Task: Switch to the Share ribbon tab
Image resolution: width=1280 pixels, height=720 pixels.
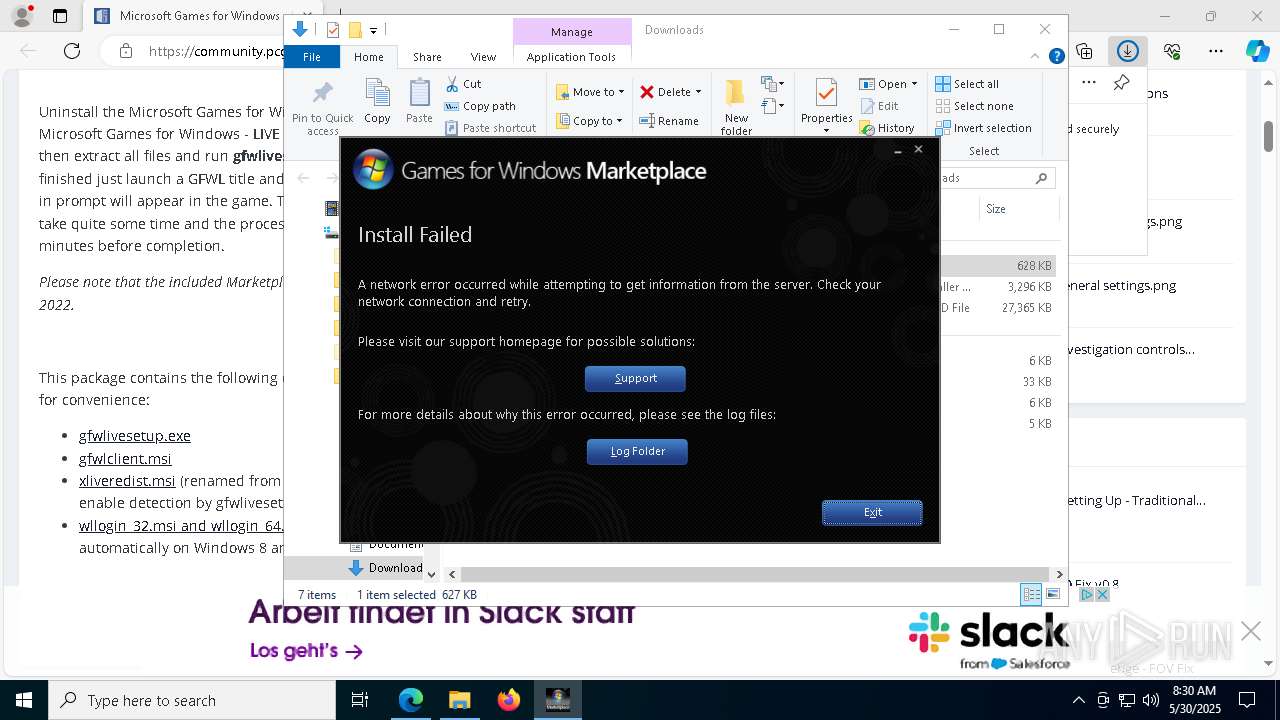Action: (x=427, y=57)
